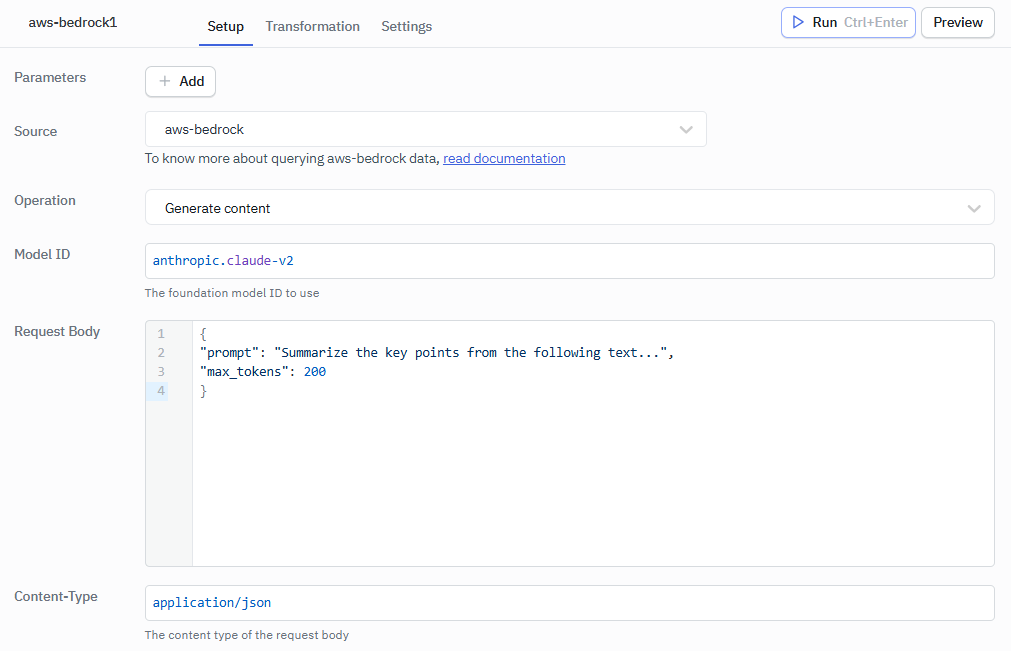The width and height of the screenshot is (1011, 651).
Task: Click the Source label
Action: (35, 131)
